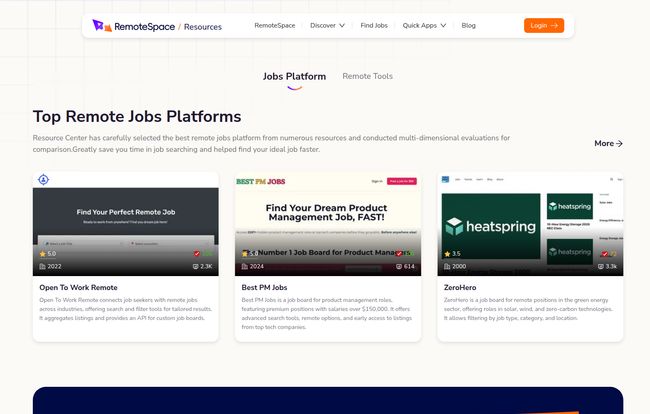Click the More arrow link

608,143
